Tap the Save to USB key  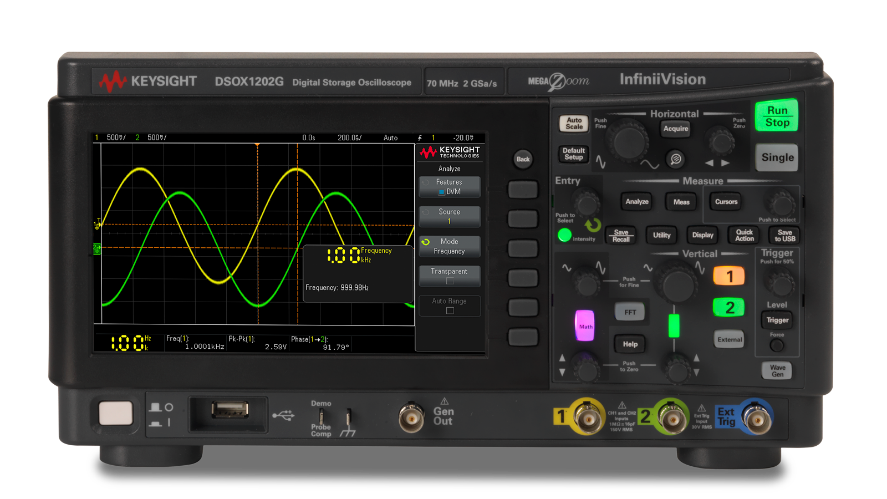coord(785,235)
